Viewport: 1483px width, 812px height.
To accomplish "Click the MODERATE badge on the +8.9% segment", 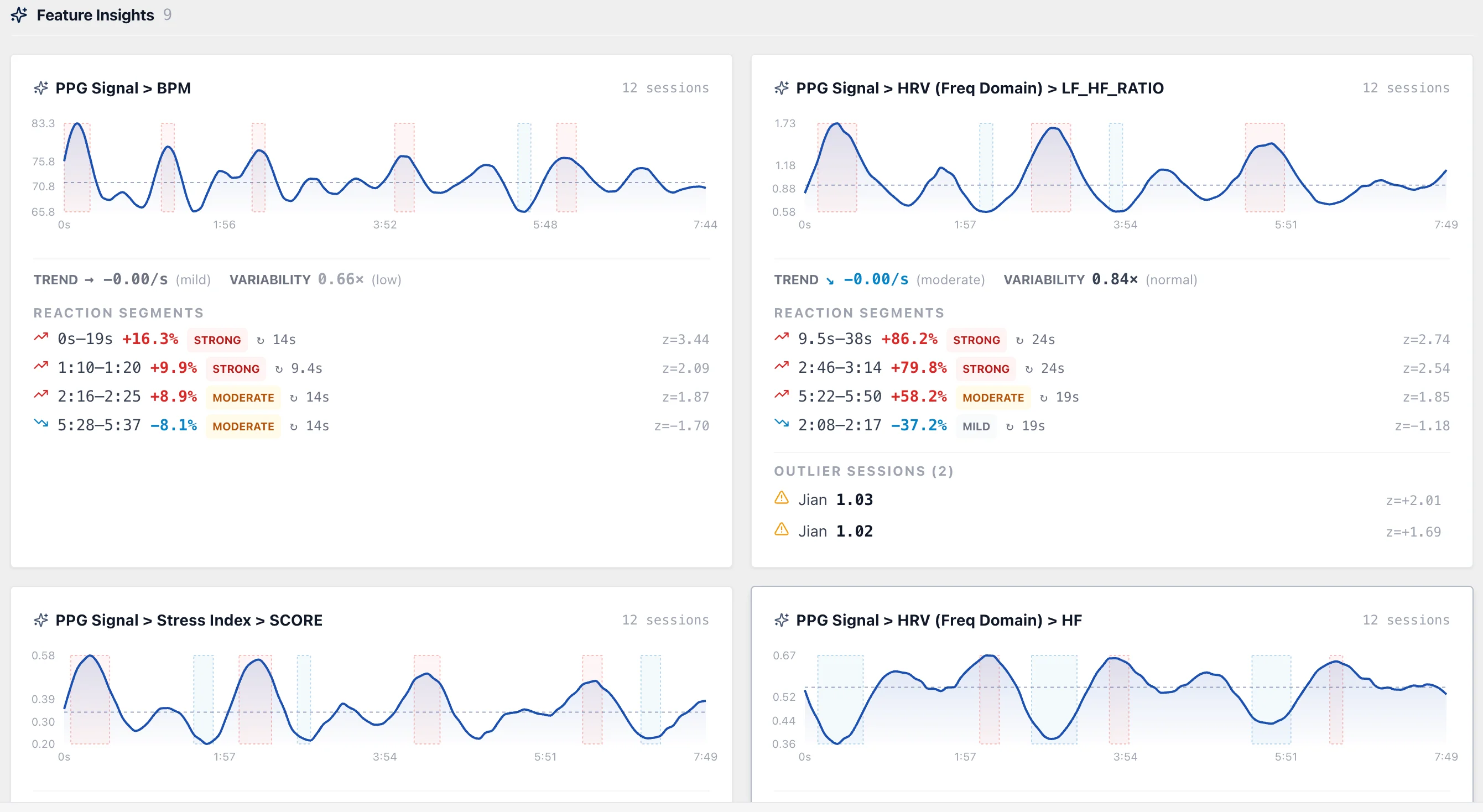I will (243, 398).
